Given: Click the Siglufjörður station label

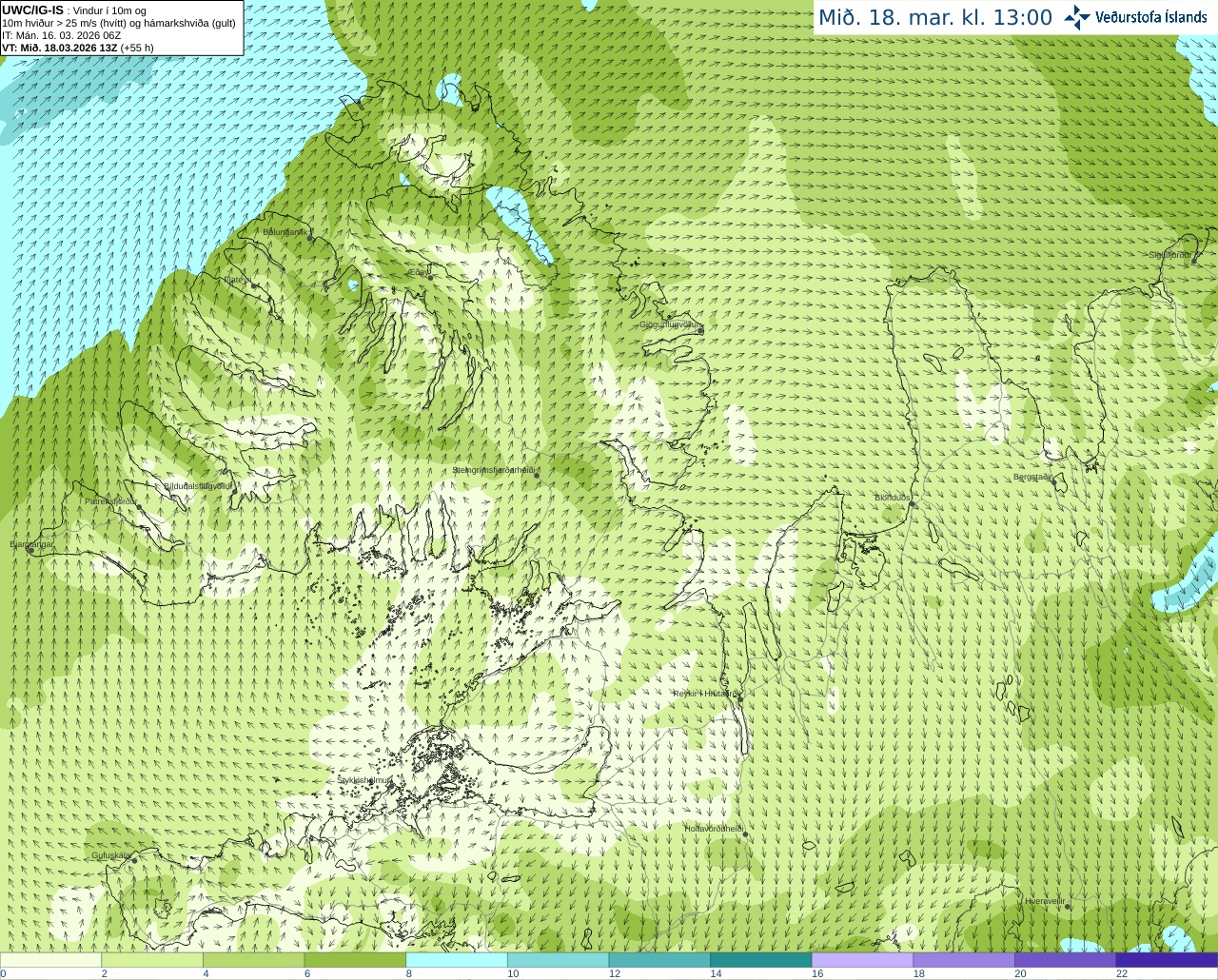Looking at the screenshot, I should (x=1169, y=255).
